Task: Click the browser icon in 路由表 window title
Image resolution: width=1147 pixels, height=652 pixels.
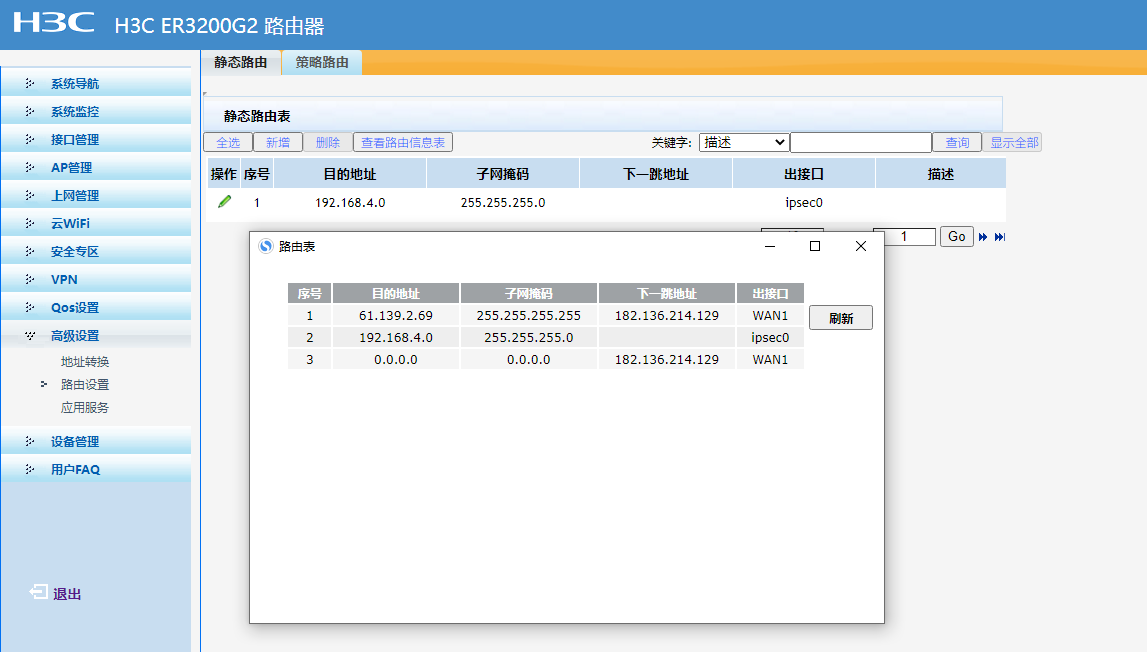Action: click(266, 247)
